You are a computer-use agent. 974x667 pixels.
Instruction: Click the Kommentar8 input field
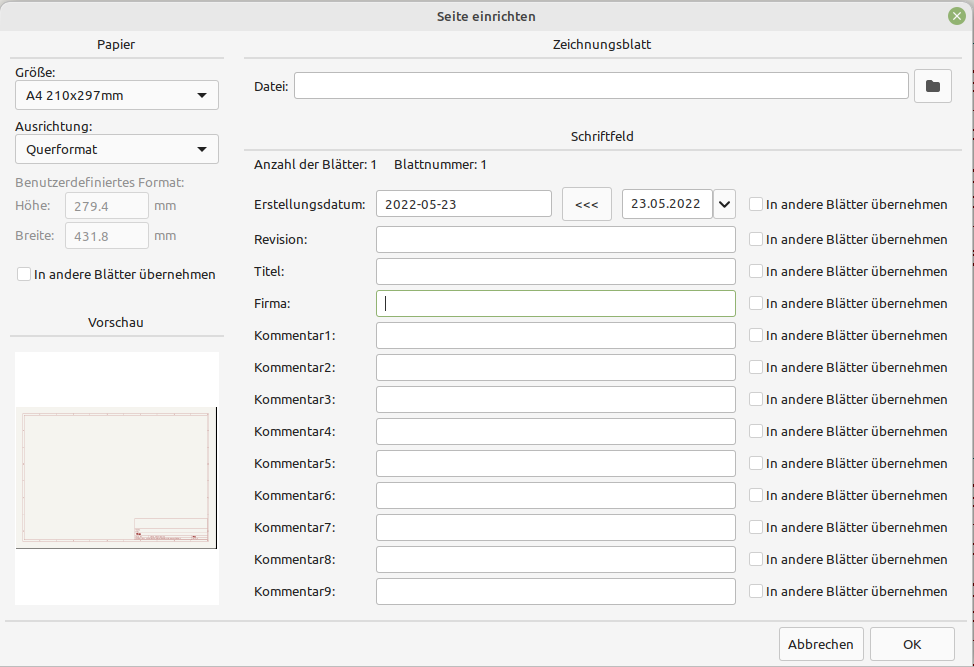click(x=556, y=559)
